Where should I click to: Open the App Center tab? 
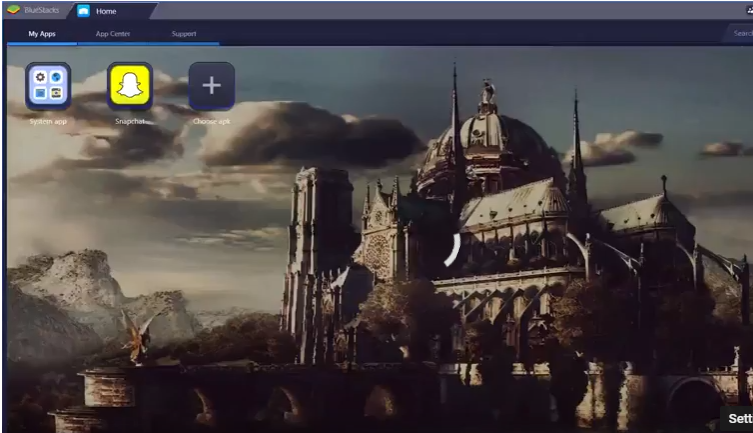pyautogui.click(x=112, y=34)
